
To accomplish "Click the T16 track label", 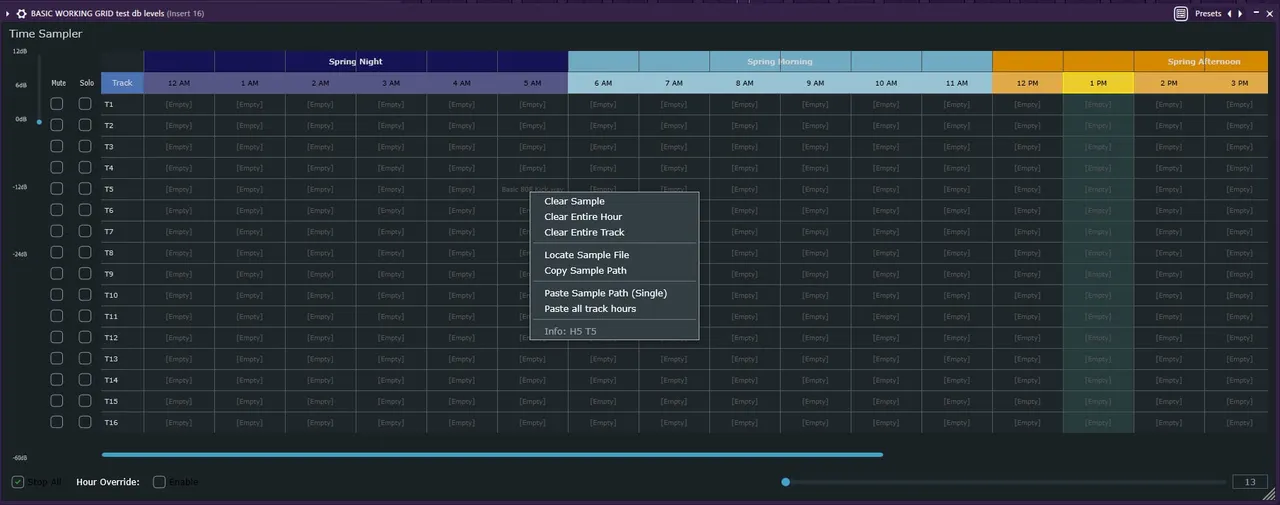I will point(111,422).
